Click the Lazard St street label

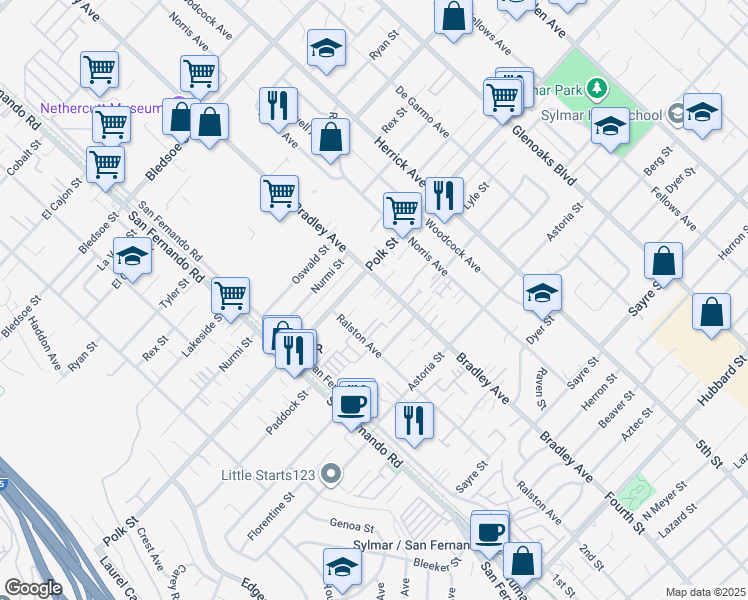677,521
